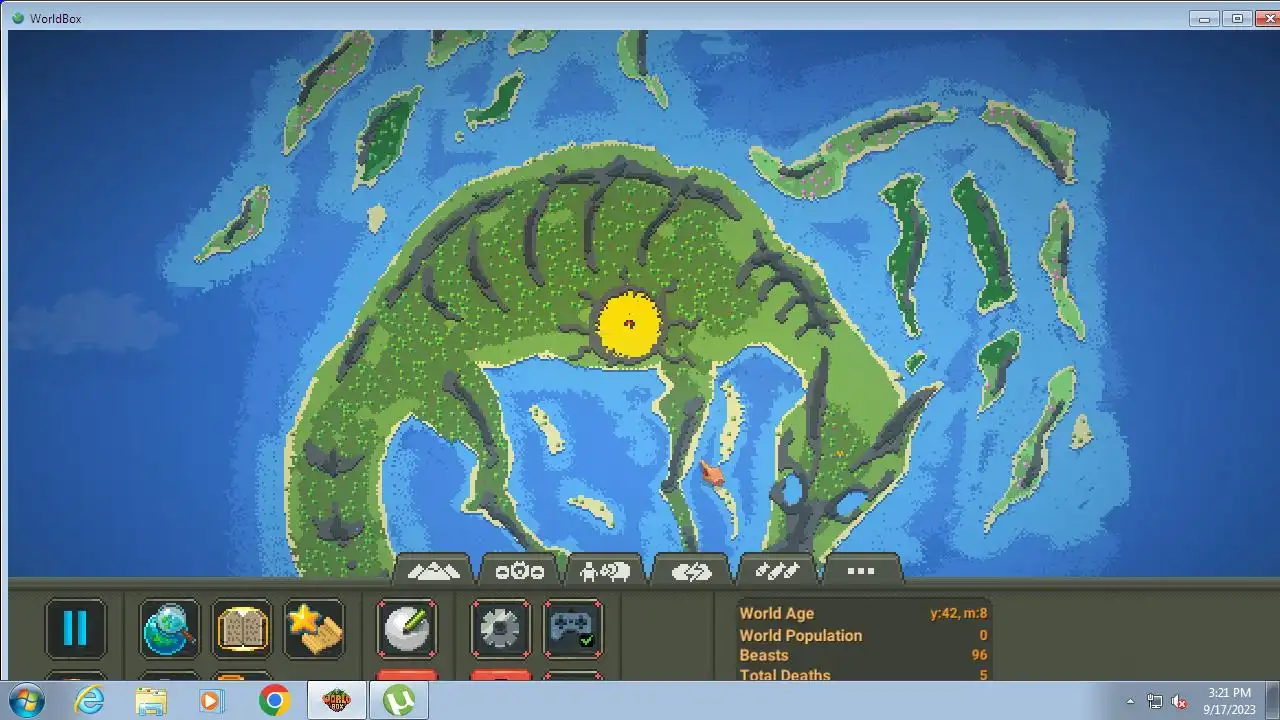This screenshot has height=720, width=1280.
Task: Click the World Age label
Action: pyautogui.click(x=776, y=614)
